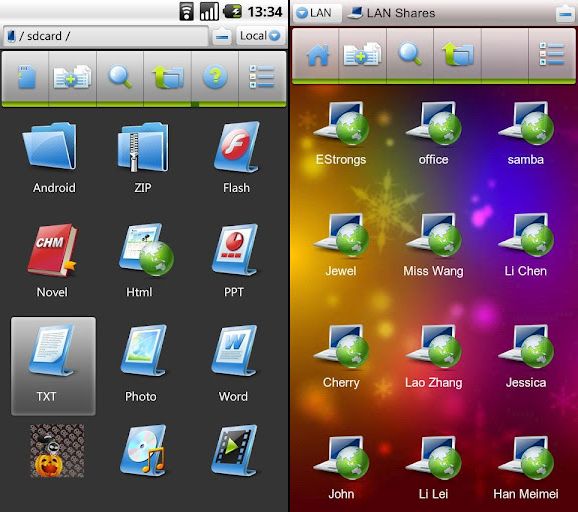This screenshot has width=578, height=512.
Task: Expand the Local location dropdown
Action: (260, 36)
